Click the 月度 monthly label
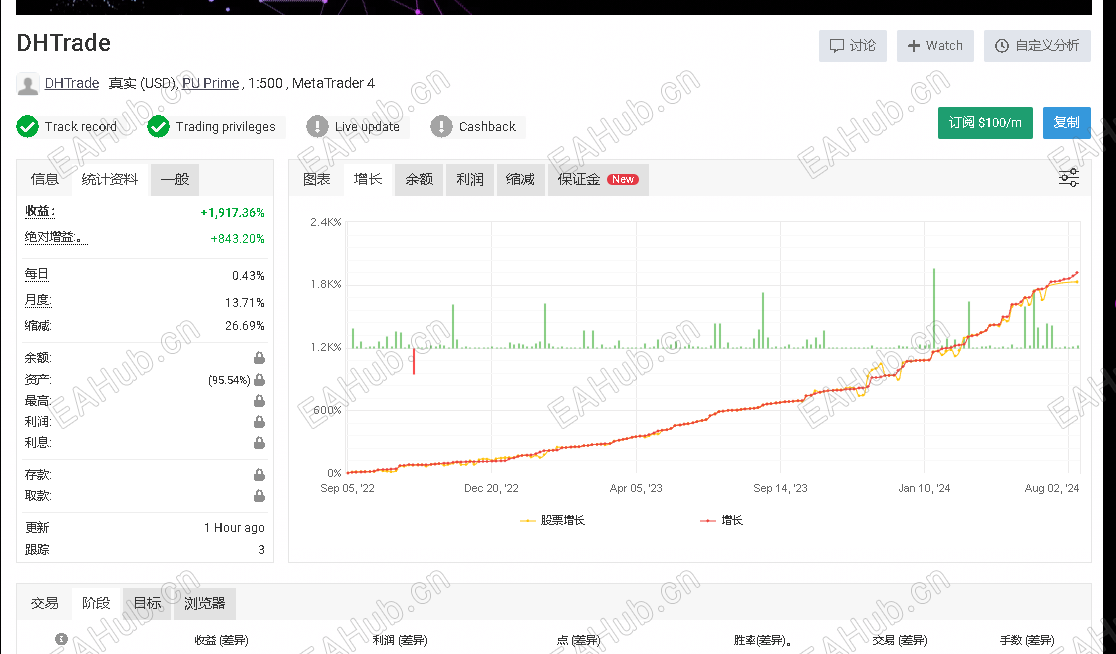This screenshot has height=654, width=1116. (x=38, y=300)
